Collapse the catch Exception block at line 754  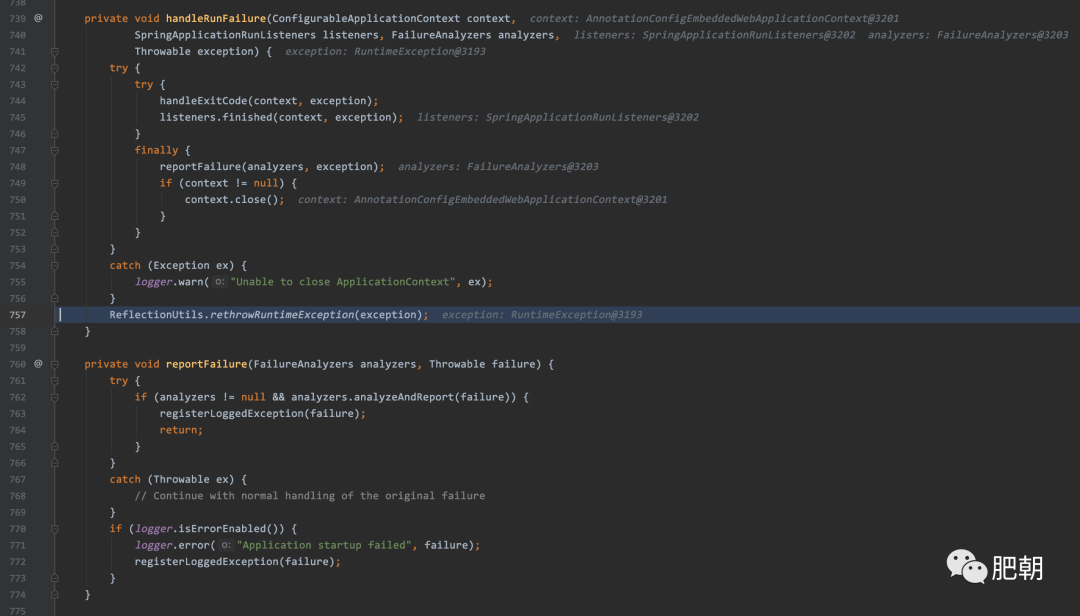coord(54,265)
